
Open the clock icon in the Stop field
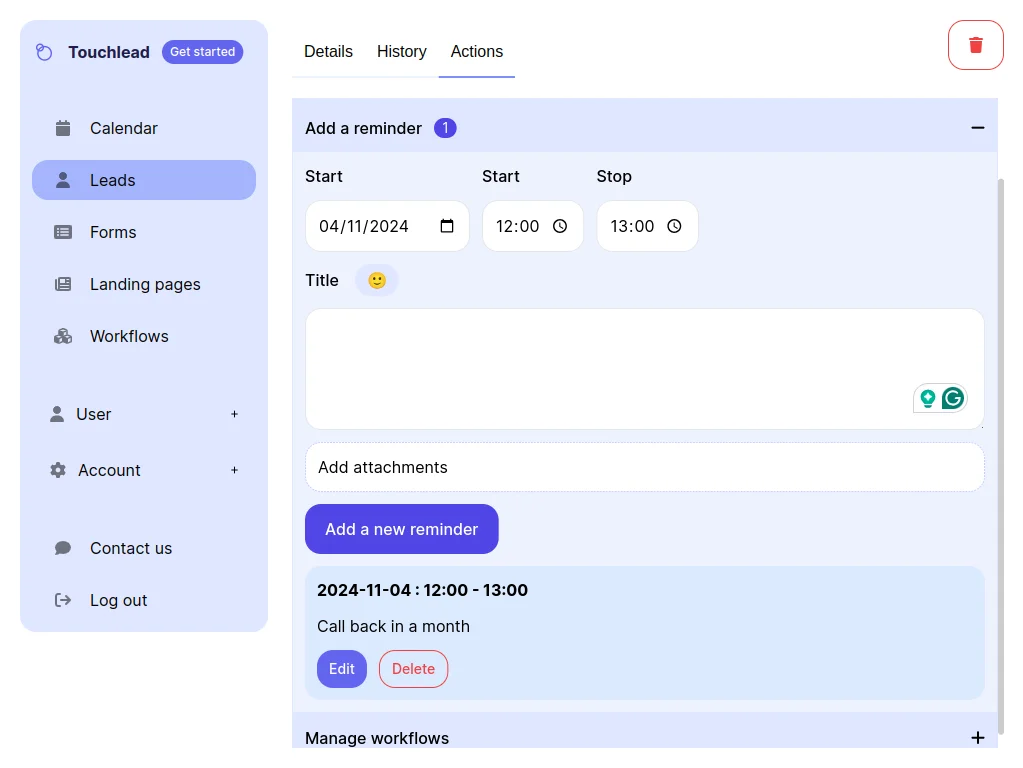click(674, 226)
